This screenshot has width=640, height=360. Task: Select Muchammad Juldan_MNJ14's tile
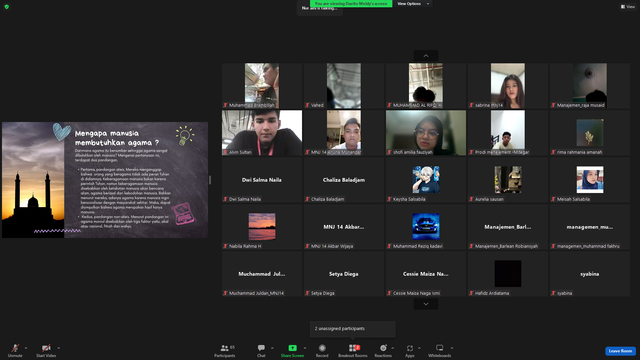click(x=262, y=273)
